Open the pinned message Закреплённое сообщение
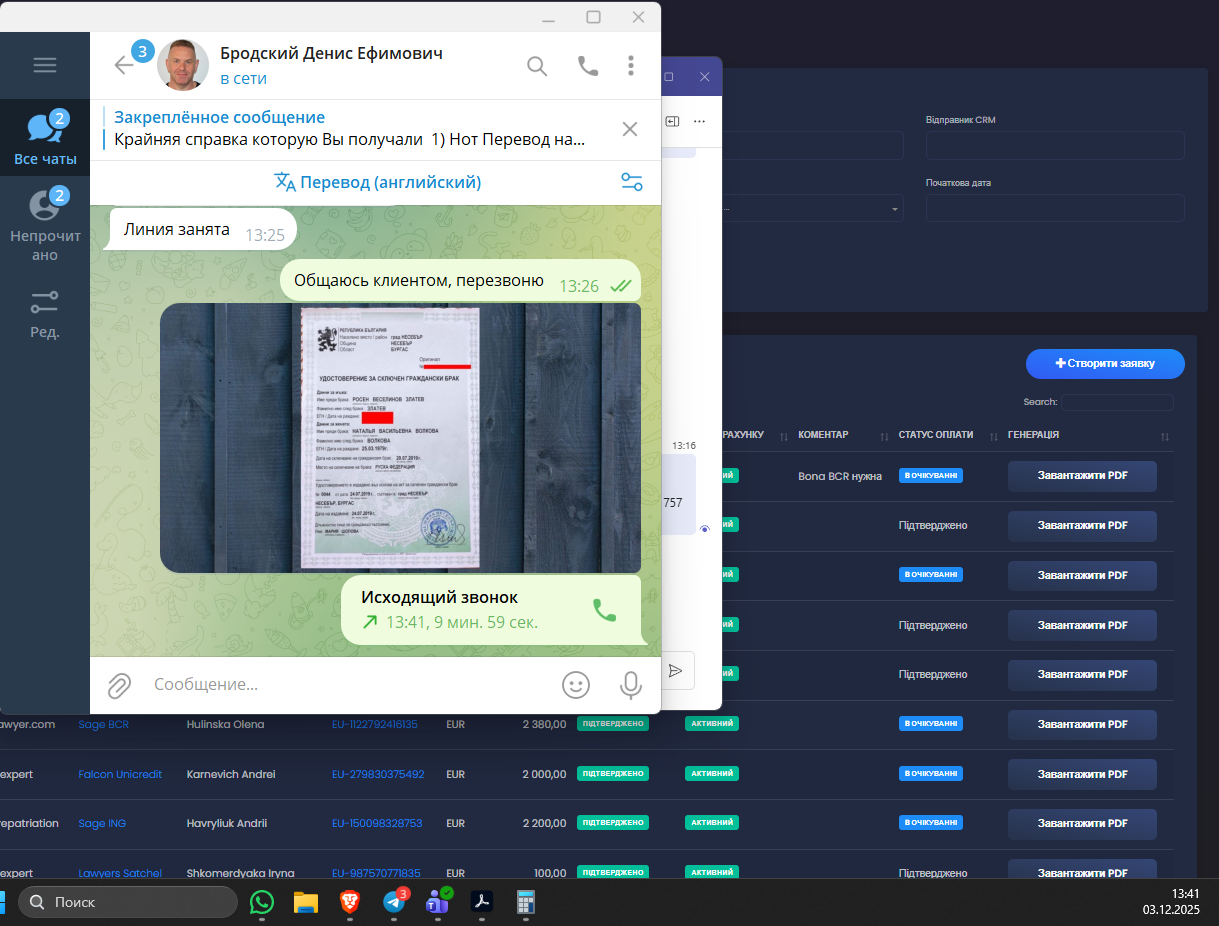The width and height of the screenshot is (1219, 926). (x=350, y=129)
